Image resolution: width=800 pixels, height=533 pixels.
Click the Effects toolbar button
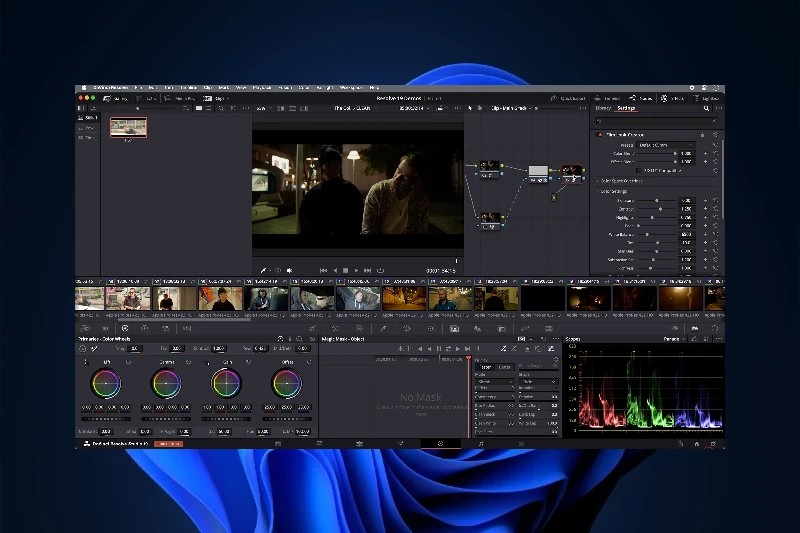point(673,98)
